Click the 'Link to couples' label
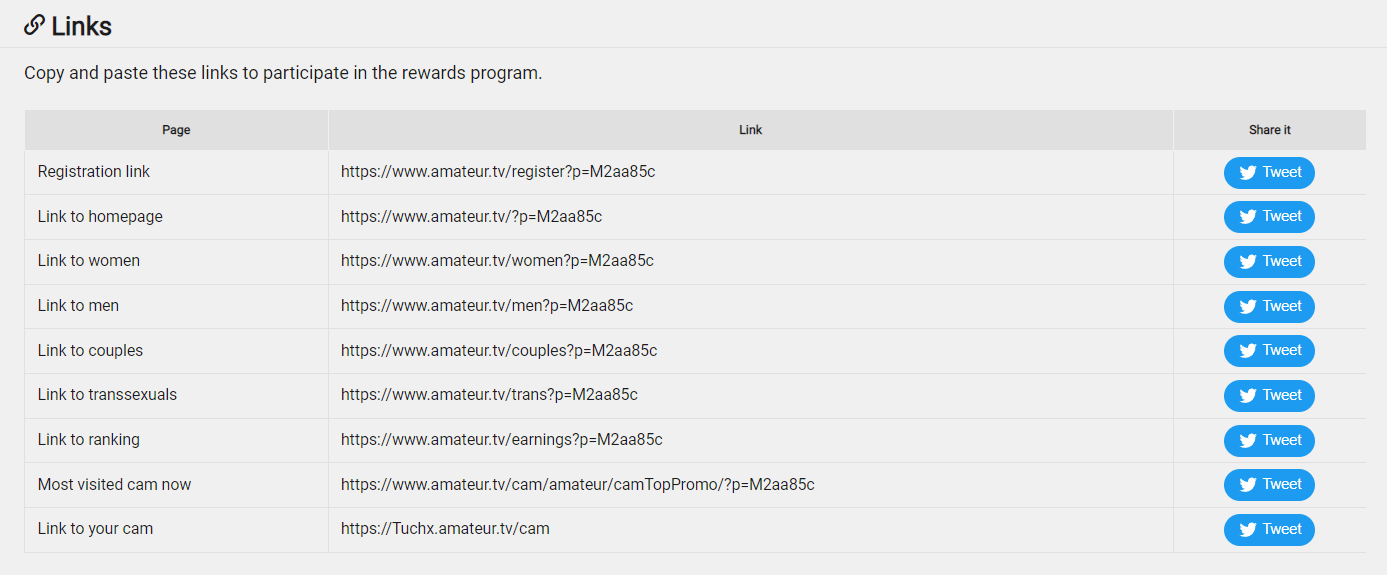 click(x=90, y=351)
